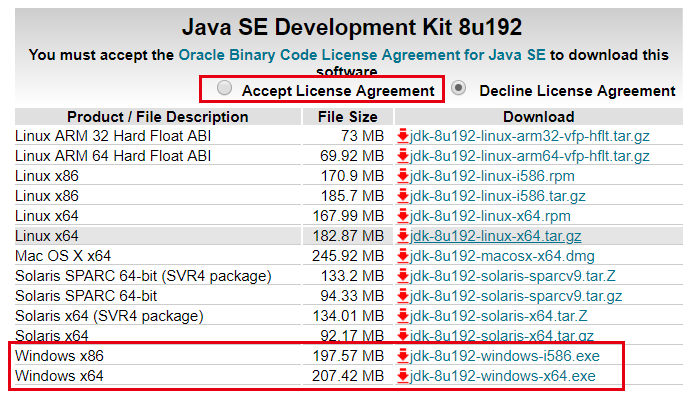Open the Oracle Binary Code License Agreement link
The image size is (693, 404).
pos(362,55)
